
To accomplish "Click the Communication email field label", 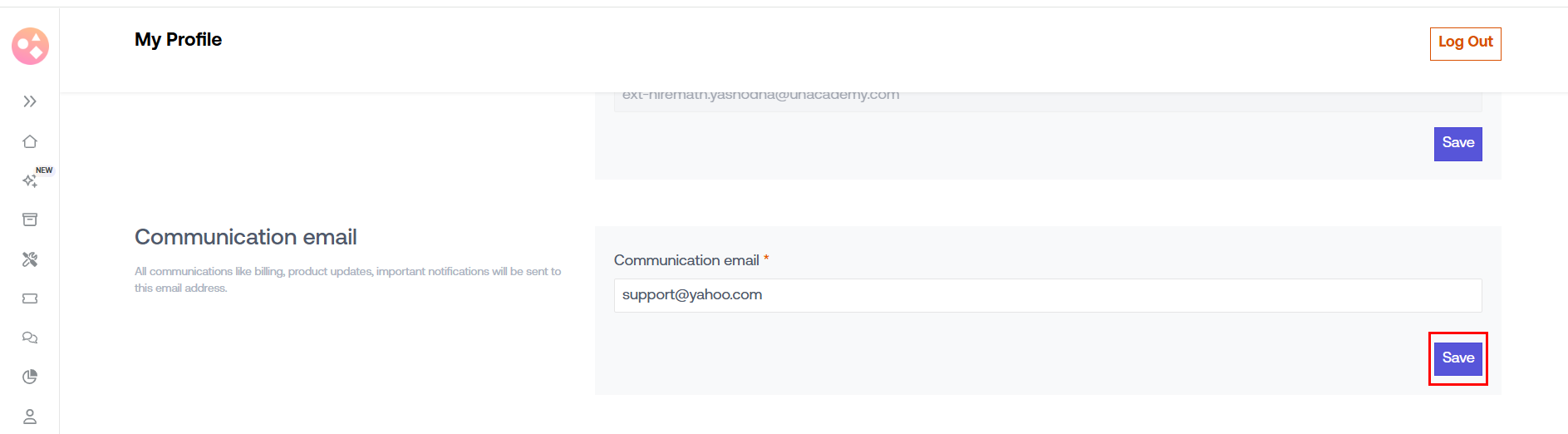I will (686, 260).
